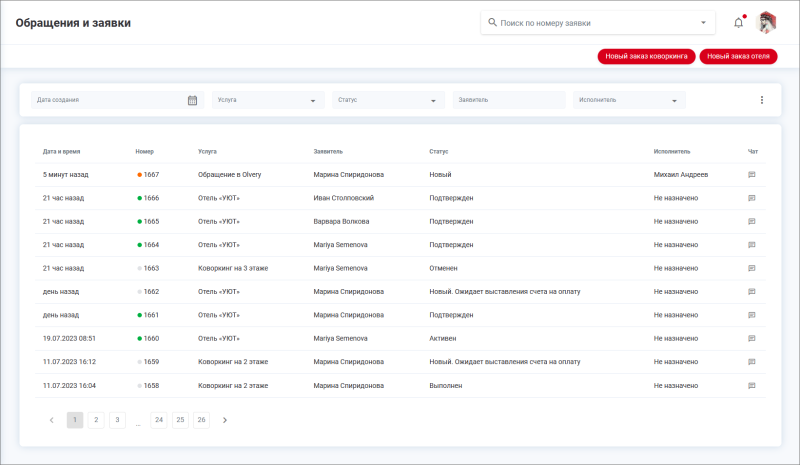Click the Дата и время column header
The height and width of the screenshot is (465, 800).
61,152
